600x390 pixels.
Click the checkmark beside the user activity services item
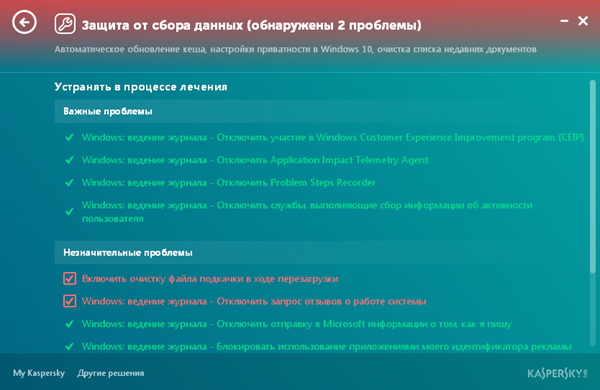pyautogui.click(x=69, y=212)
